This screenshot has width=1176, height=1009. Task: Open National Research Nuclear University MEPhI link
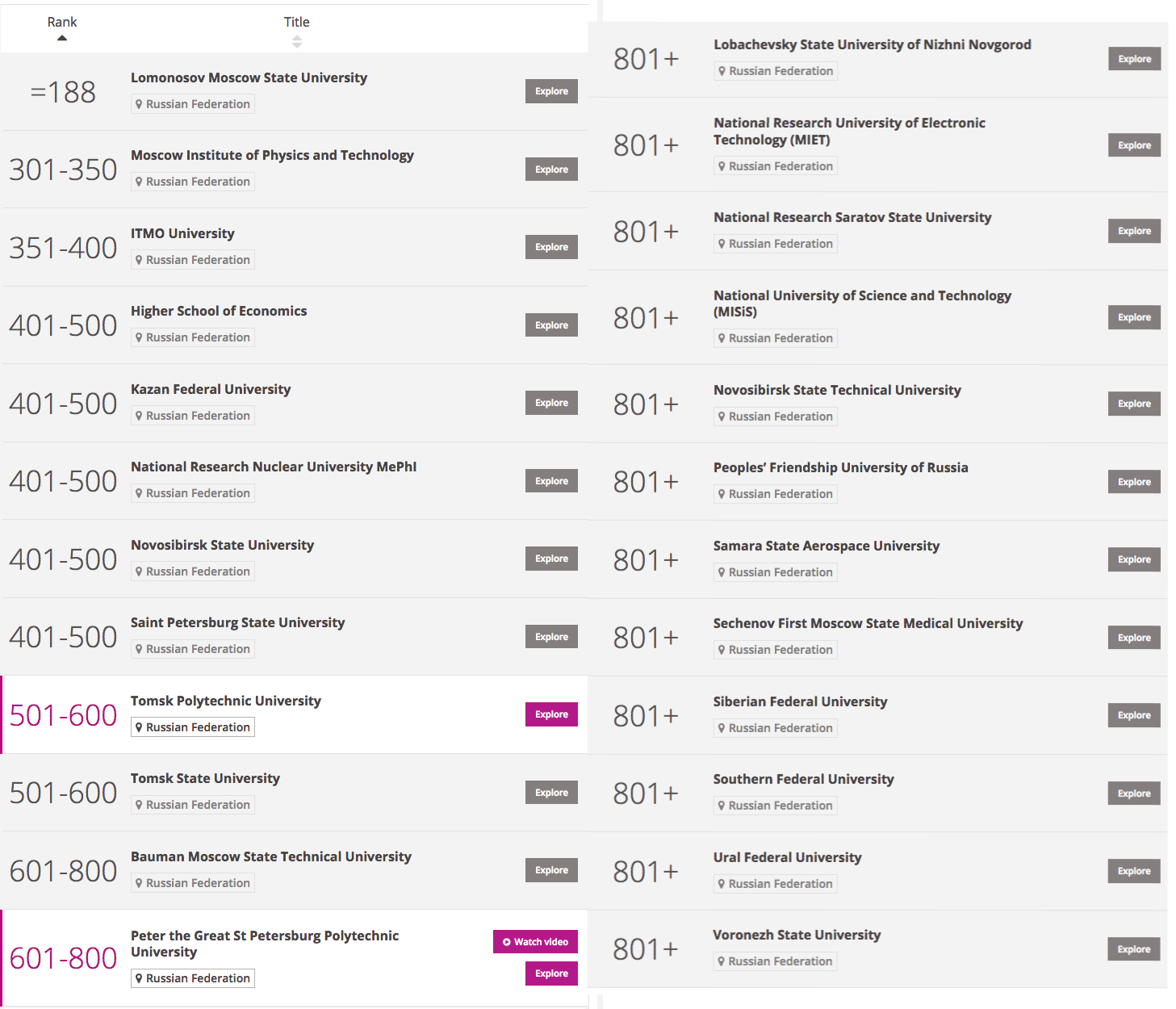(x=274, y=467)
